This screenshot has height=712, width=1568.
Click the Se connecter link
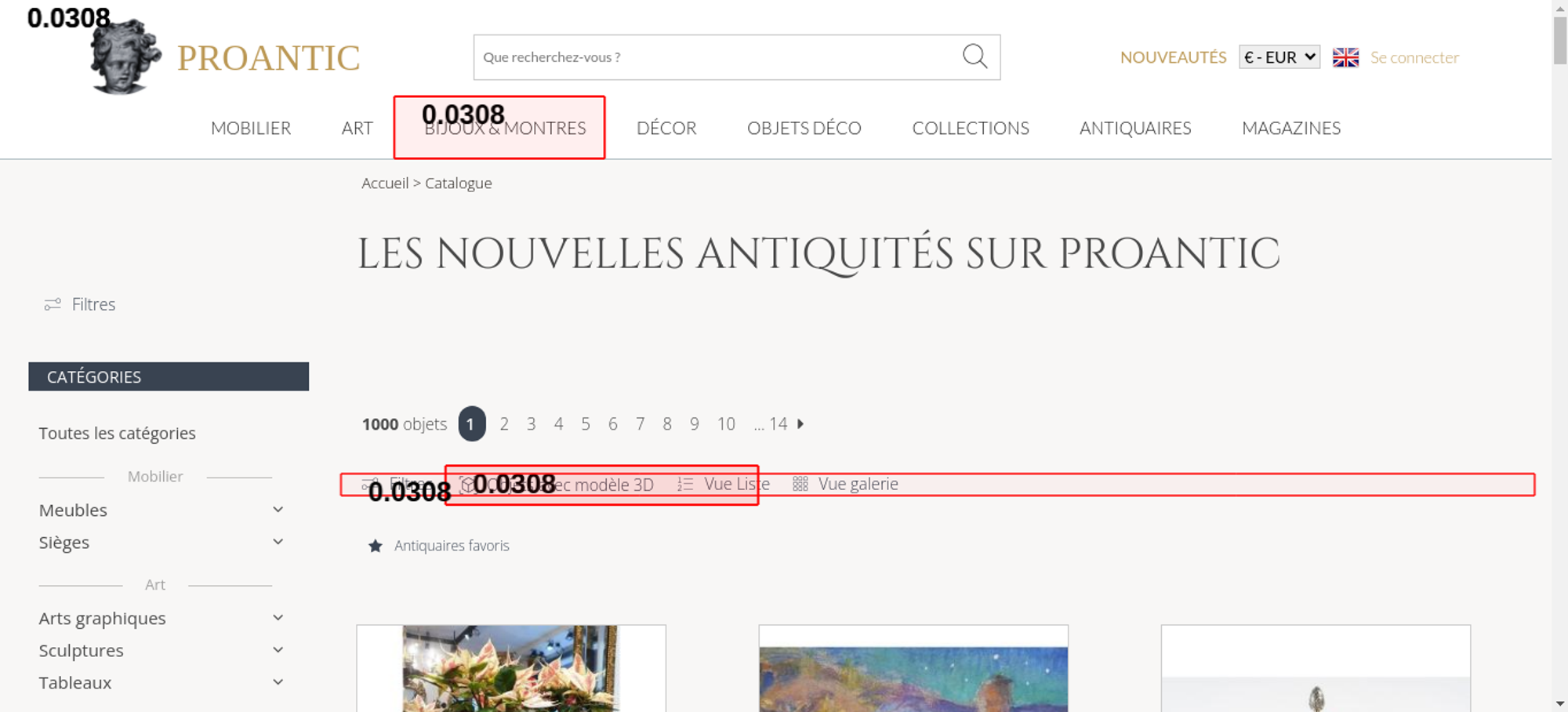coord(1414,57)
